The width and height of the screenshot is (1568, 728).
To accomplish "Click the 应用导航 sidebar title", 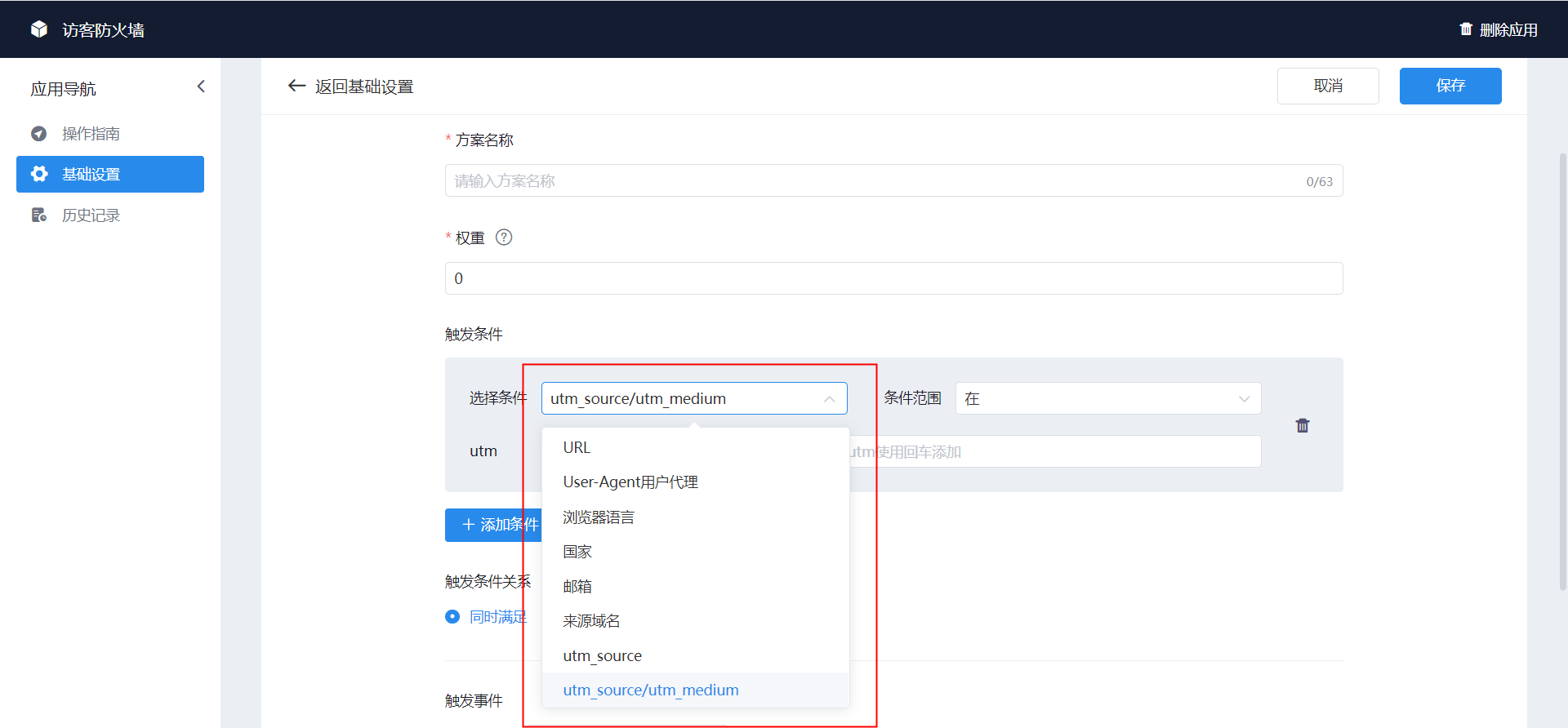I will [64, 89].
